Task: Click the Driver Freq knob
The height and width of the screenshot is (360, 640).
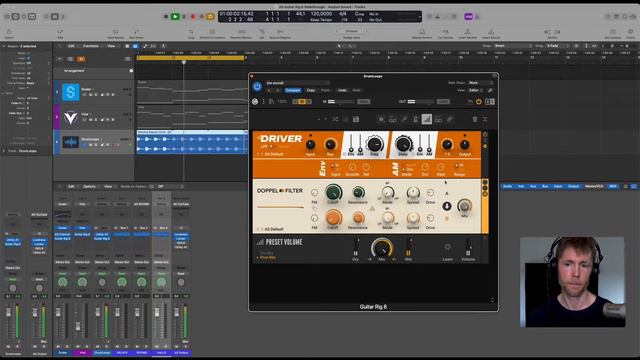Action: click(x=374, y=144)
